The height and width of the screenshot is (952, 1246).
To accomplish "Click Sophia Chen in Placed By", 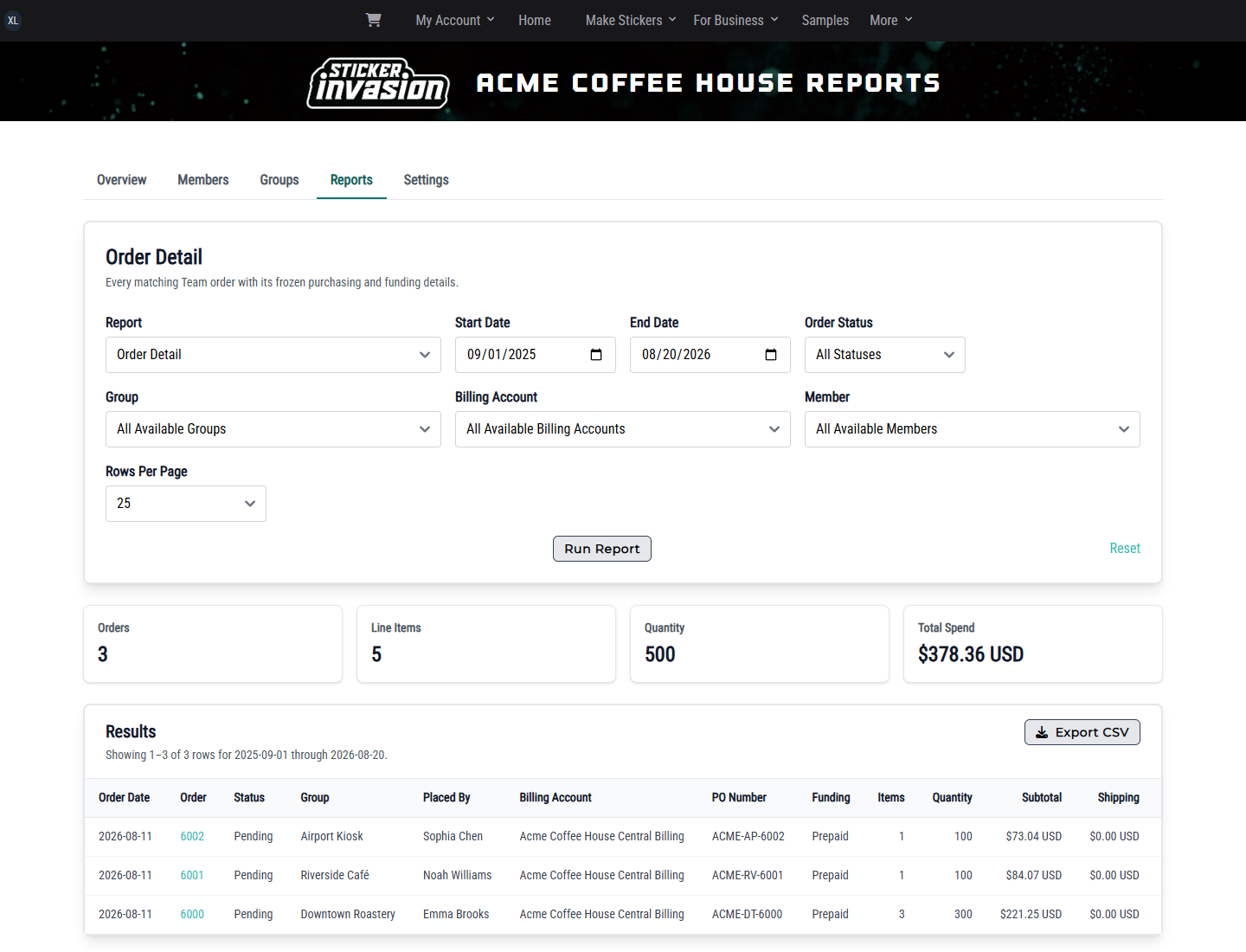I will click(x=453, y=836).
